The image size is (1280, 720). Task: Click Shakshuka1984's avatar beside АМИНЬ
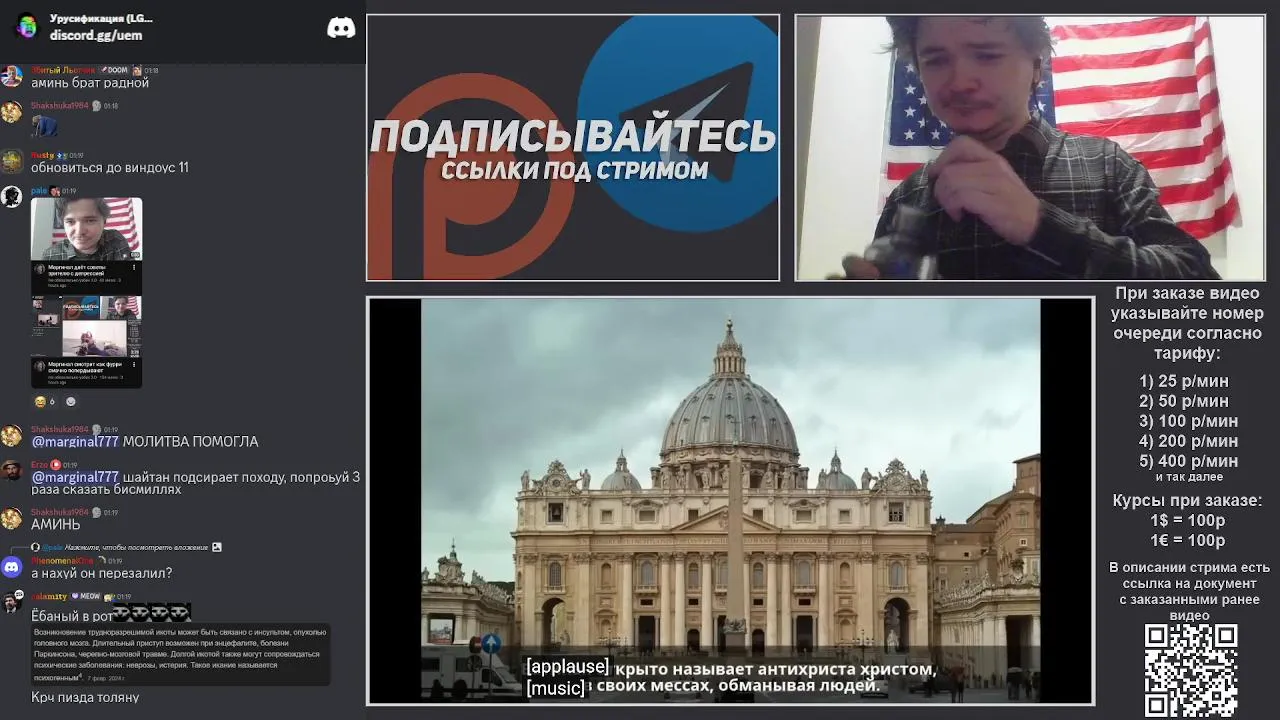tap(12, 518)
